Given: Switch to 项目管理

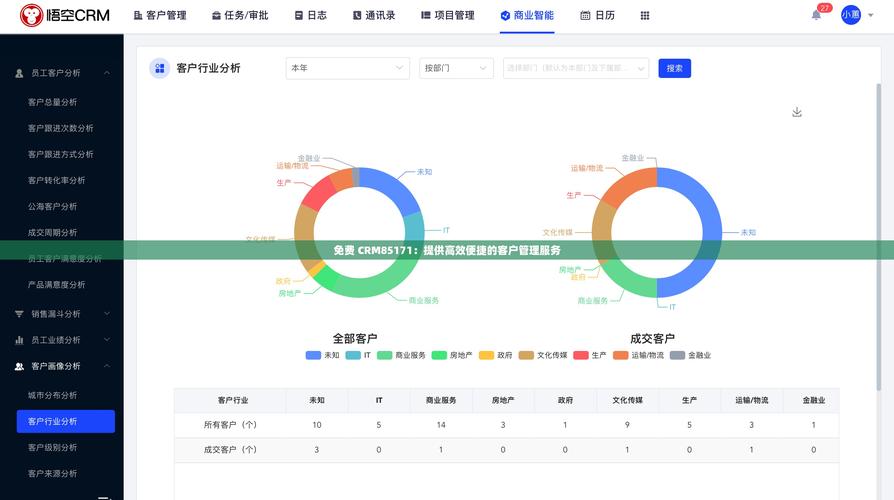Looking at the screenshot, I should click(448, 15).
